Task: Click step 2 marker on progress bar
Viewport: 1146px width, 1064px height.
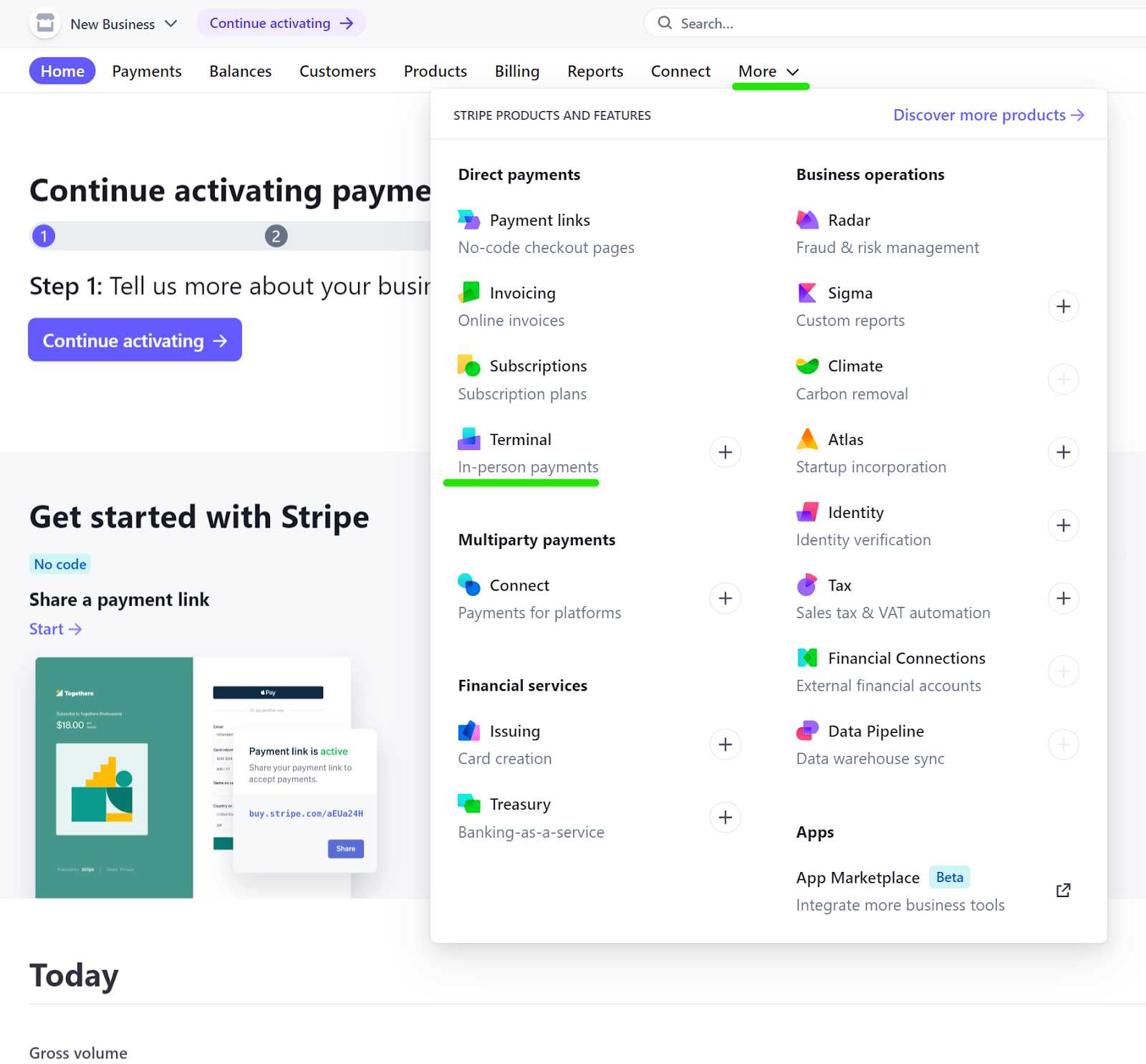Action: tap(276, 236)
